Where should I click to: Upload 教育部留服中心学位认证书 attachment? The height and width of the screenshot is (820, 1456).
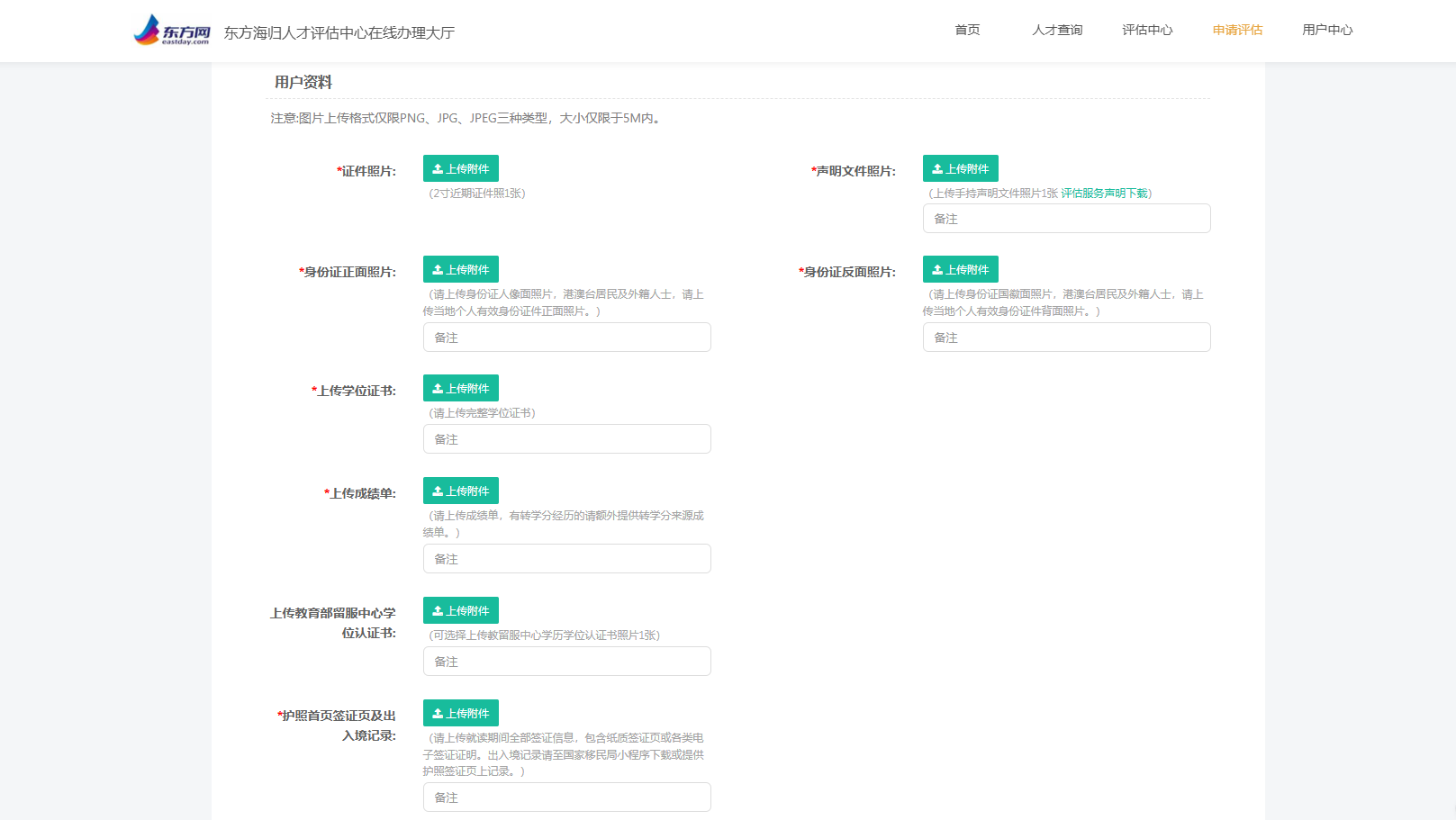460,611
